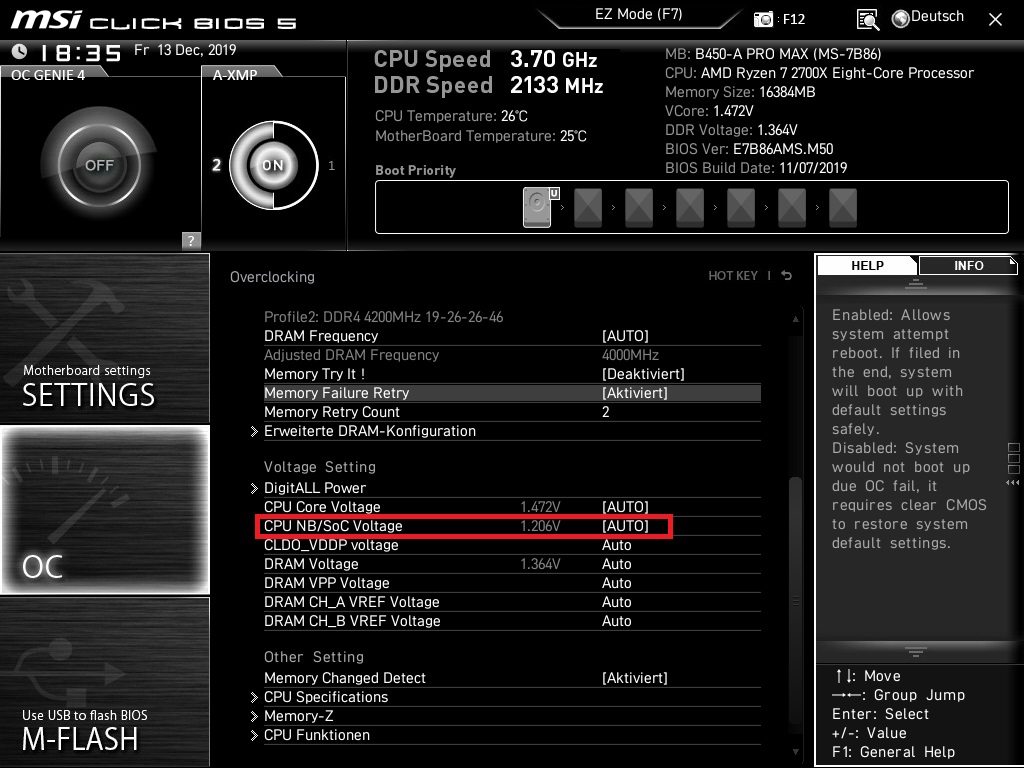The image size is (1024, 768).
Task: Click the right-edge side panel arrows handle
Action: click(1013, 482)
